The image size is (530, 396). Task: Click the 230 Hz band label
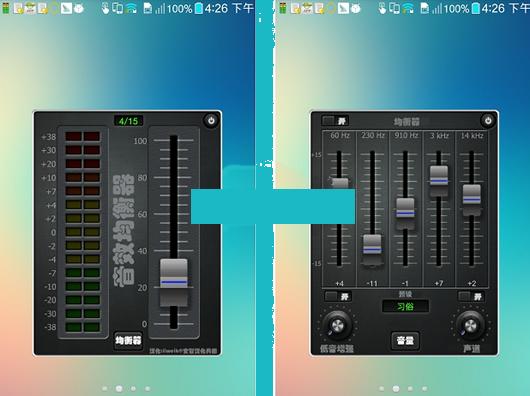click(x=373, y=136)
